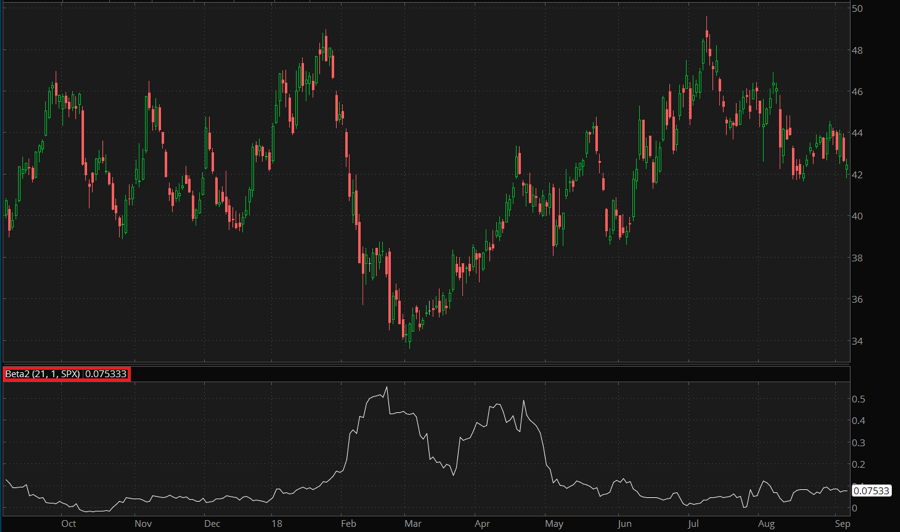Click the 34 level on price axis
This screenshot has height=532, width=900.
click(x=858, y=341)
